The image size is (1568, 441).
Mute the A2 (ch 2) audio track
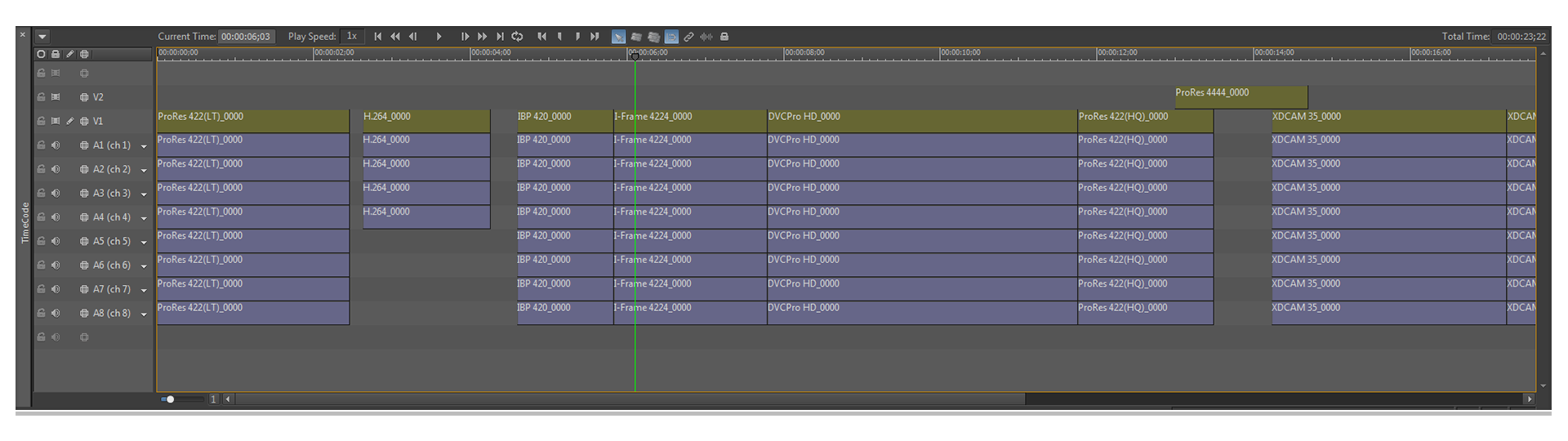(56, 169)
